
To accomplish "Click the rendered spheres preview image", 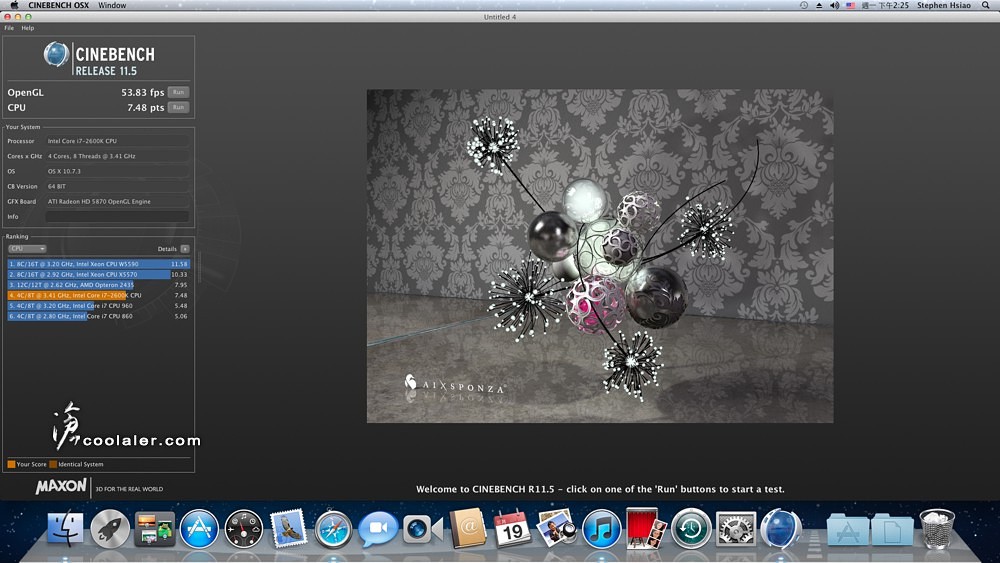I will point(599,256).
